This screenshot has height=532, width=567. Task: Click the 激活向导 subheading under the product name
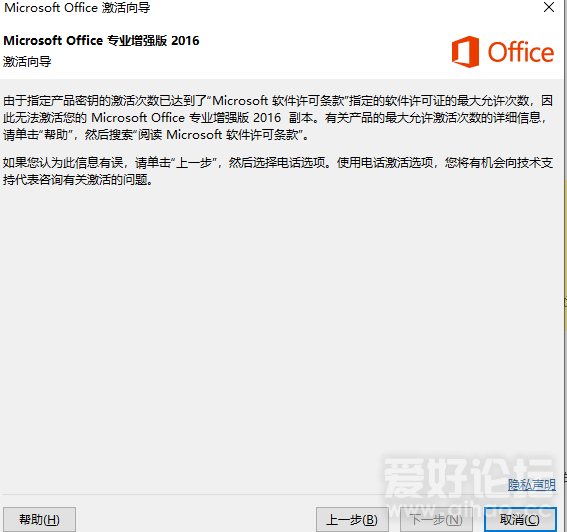click(27, 62)
